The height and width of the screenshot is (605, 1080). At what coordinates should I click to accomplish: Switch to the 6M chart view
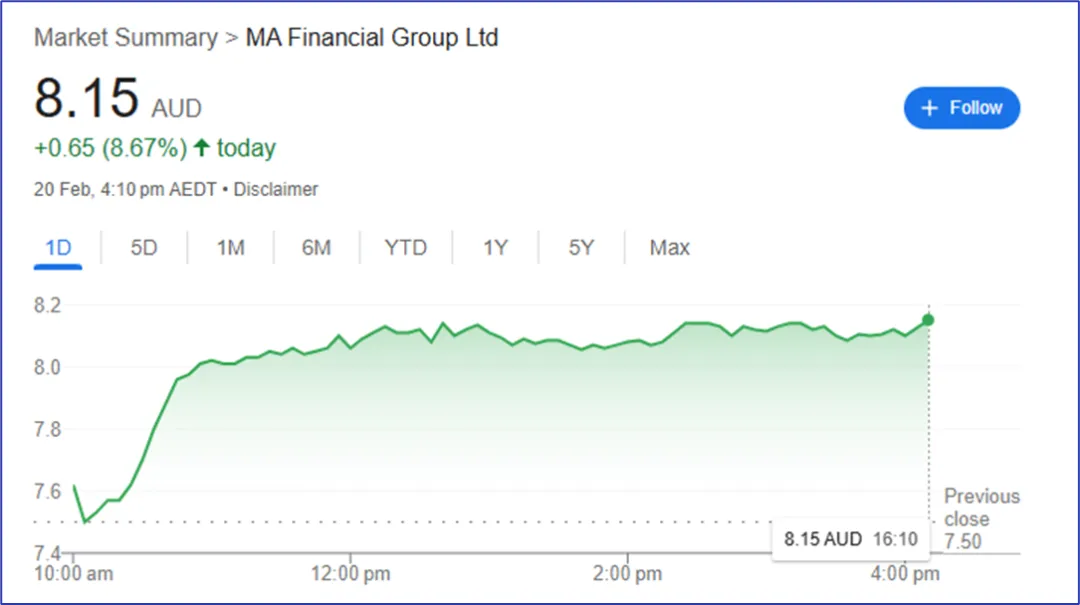coord(316,248)
